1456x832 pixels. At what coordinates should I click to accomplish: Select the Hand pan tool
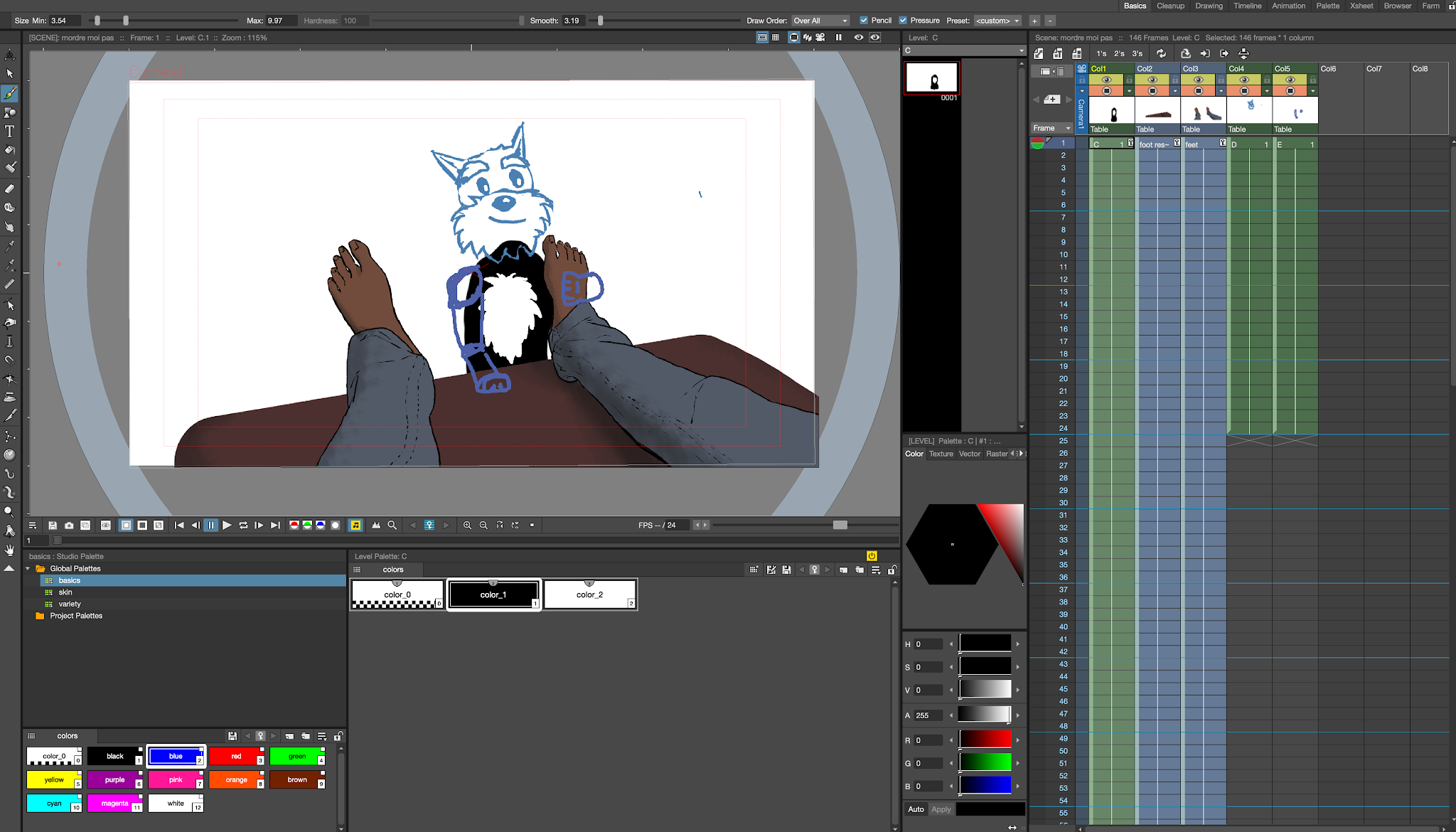10,550
